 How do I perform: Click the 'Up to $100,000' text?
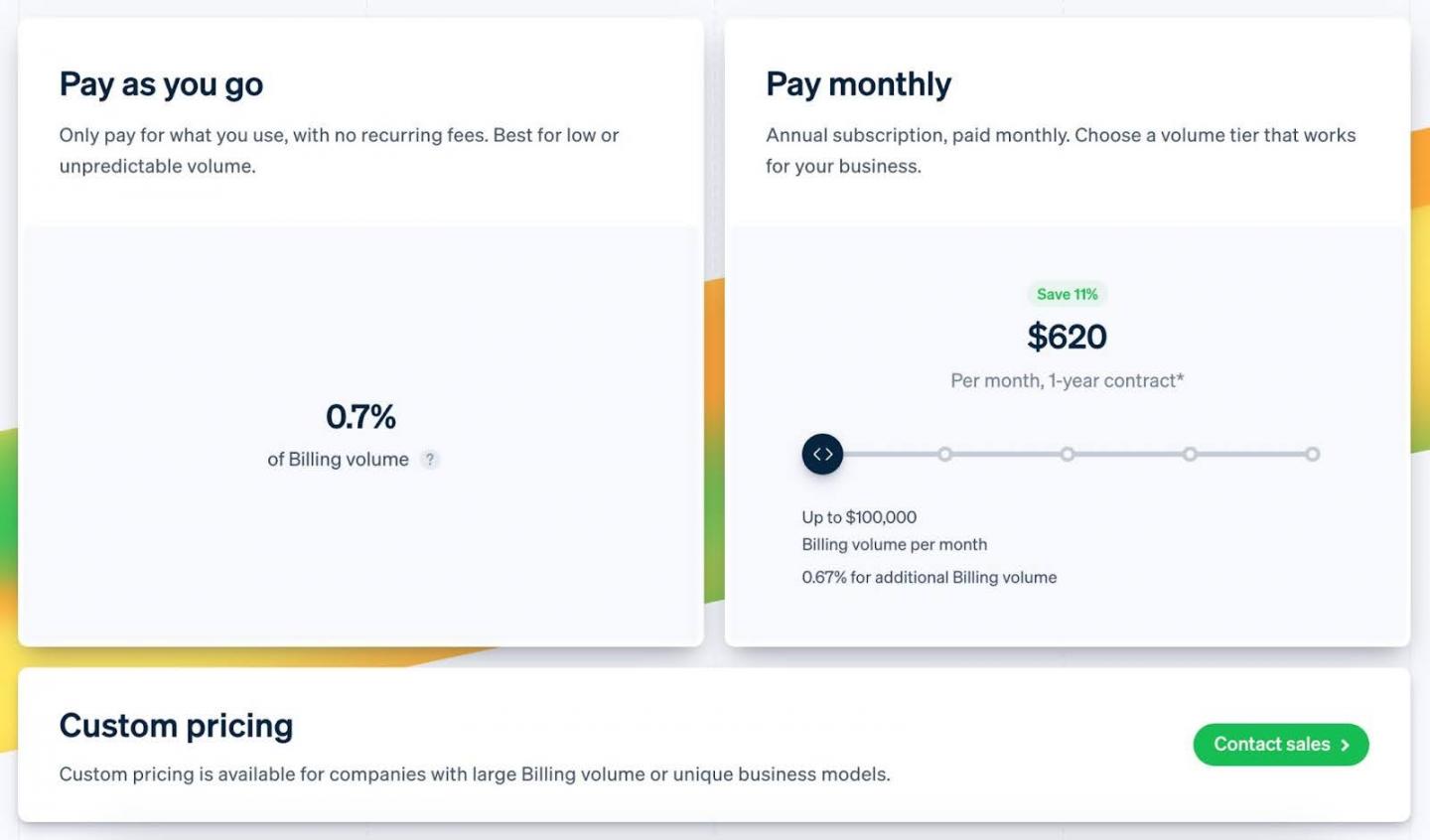(859, 517)
